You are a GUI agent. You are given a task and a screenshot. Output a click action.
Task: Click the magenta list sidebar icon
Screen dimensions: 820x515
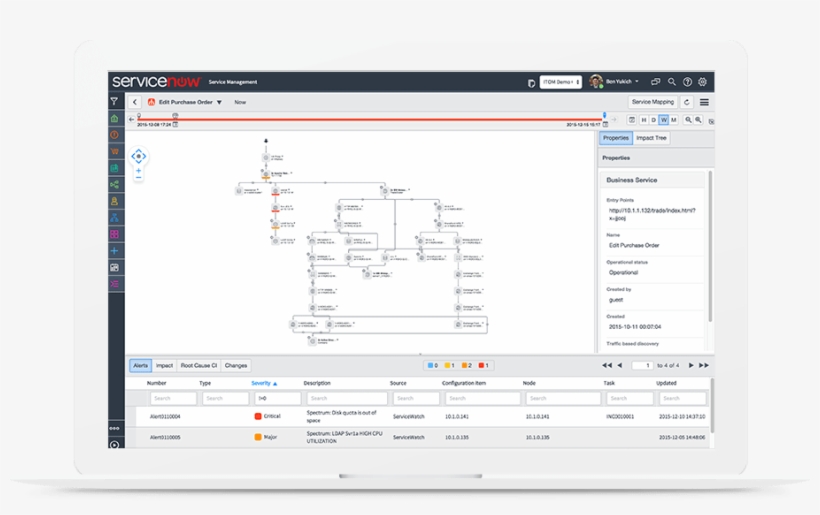click(x=114, y=284)
